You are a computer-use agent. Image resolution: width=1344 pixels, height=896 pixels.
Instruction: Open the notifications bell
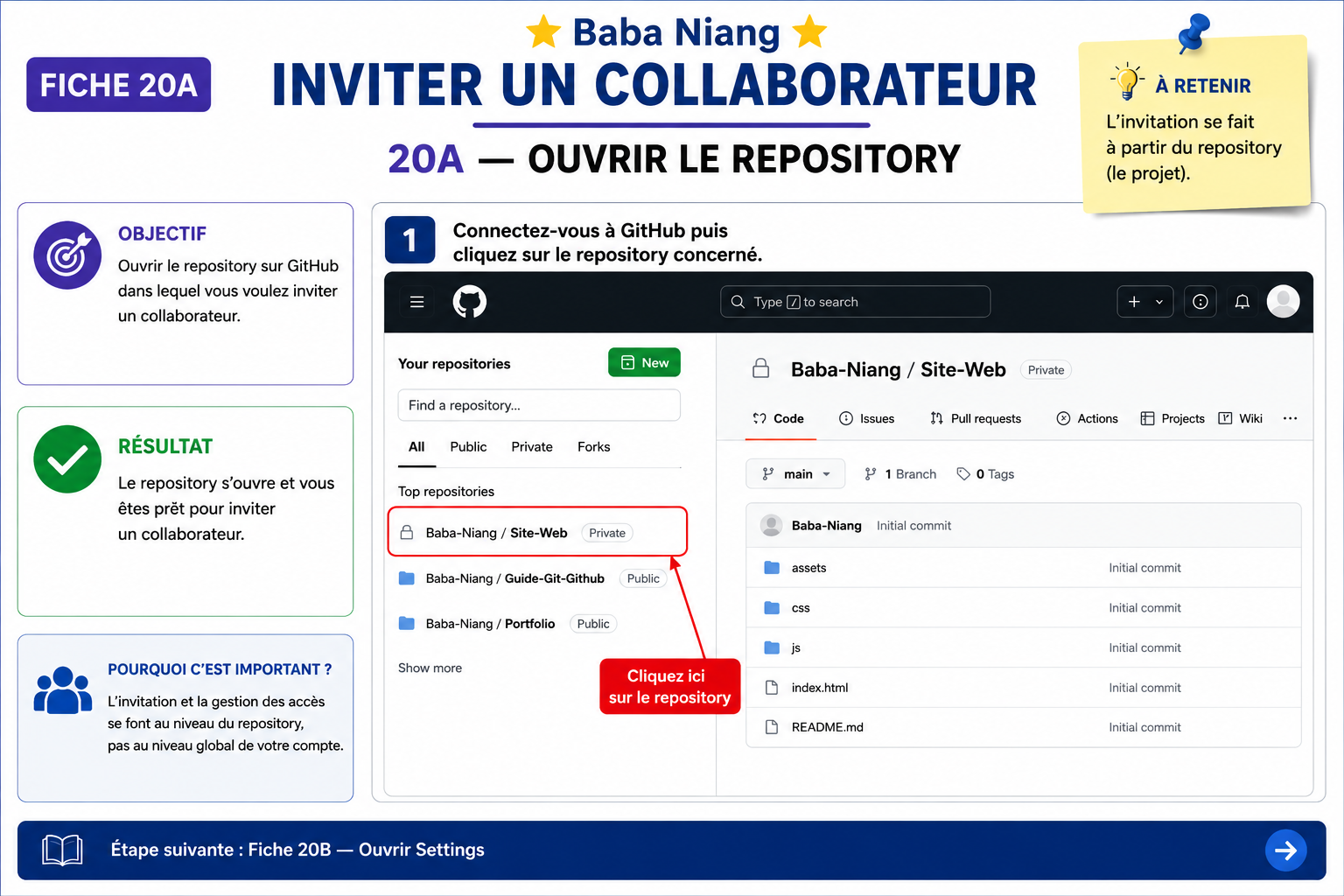(1242, 302)
